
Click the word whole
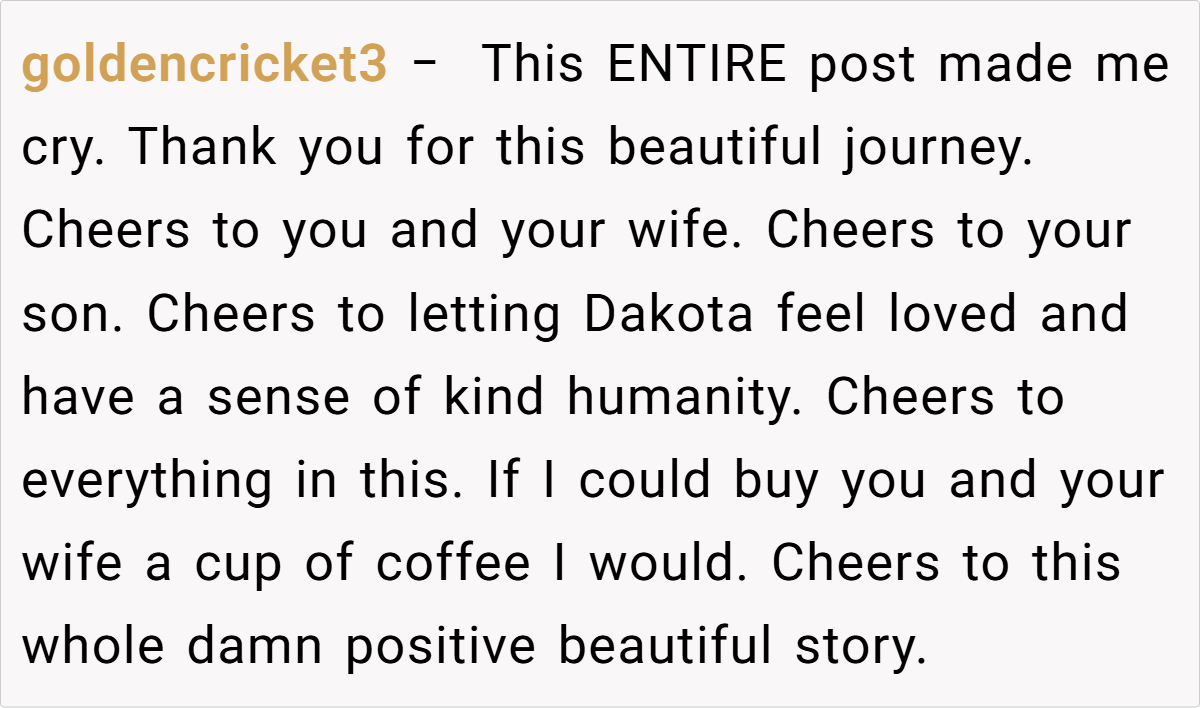click(x=93, y=647)
